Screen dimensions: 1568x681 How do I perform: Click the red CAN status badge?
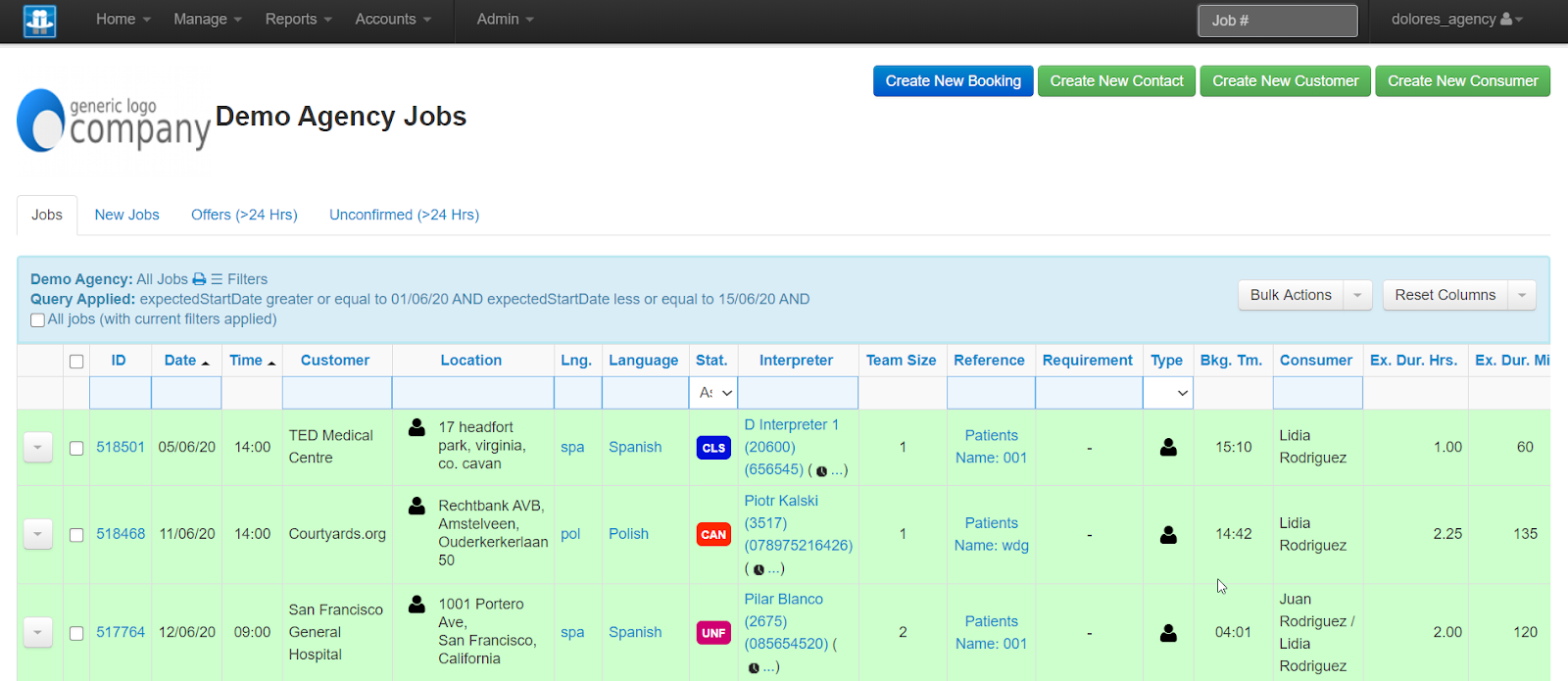(713, 535)
